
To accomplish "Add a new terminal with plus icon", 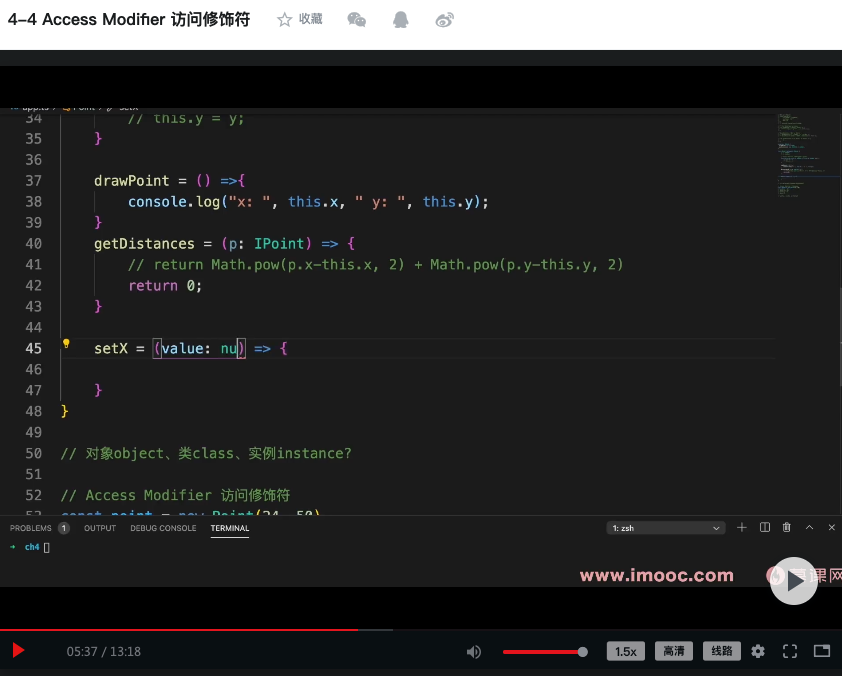I will pos(742,528).
